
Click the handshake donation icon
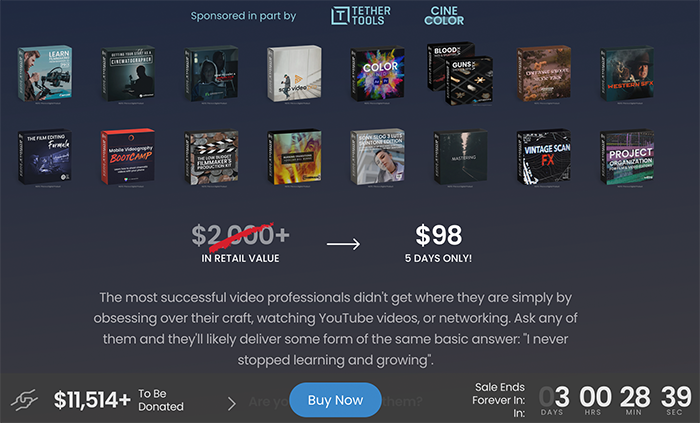[x=24, y=399]
